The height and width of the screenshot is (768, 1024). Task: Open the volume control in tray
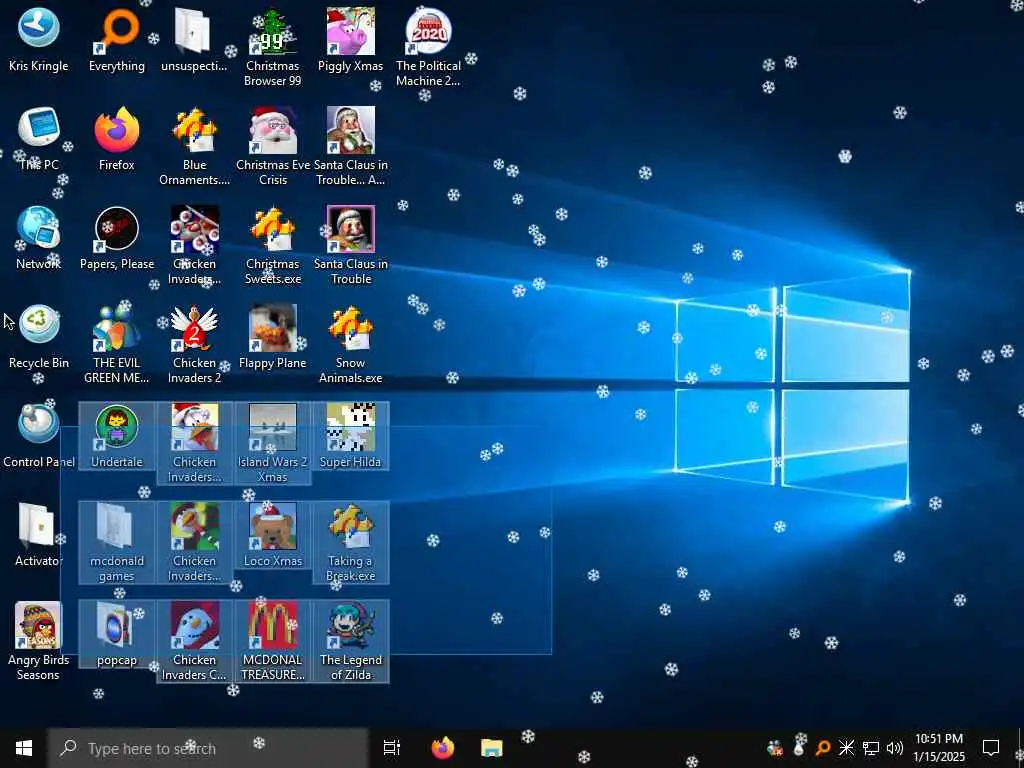tap(895, 748)
